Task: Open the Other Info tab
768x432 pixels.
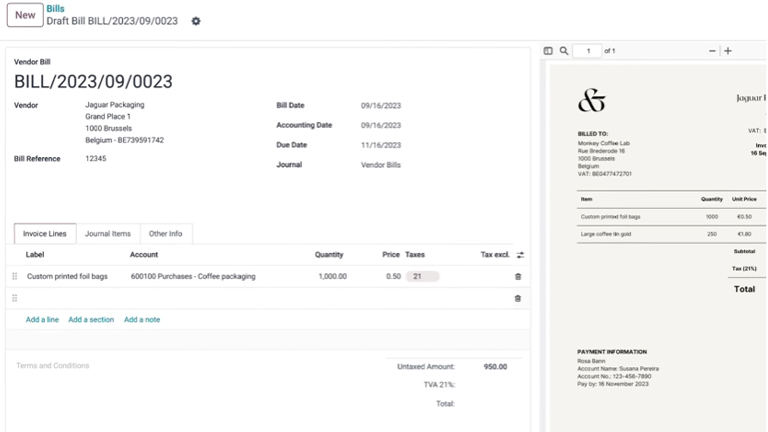Action: (165, 234)
